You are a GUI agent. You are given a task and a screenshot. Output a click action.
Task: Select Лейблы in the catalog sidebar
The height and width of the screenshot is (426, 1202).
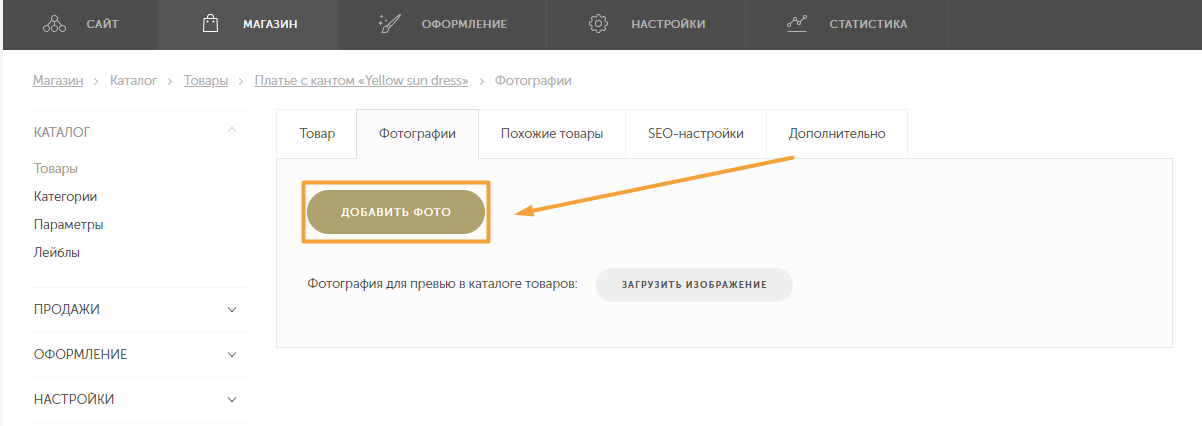click(57, 253)
